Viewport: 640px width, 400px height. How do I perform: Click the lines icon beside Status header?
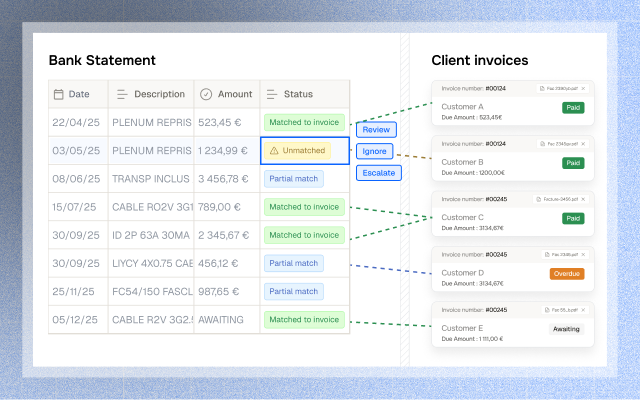tap(272, 94)
